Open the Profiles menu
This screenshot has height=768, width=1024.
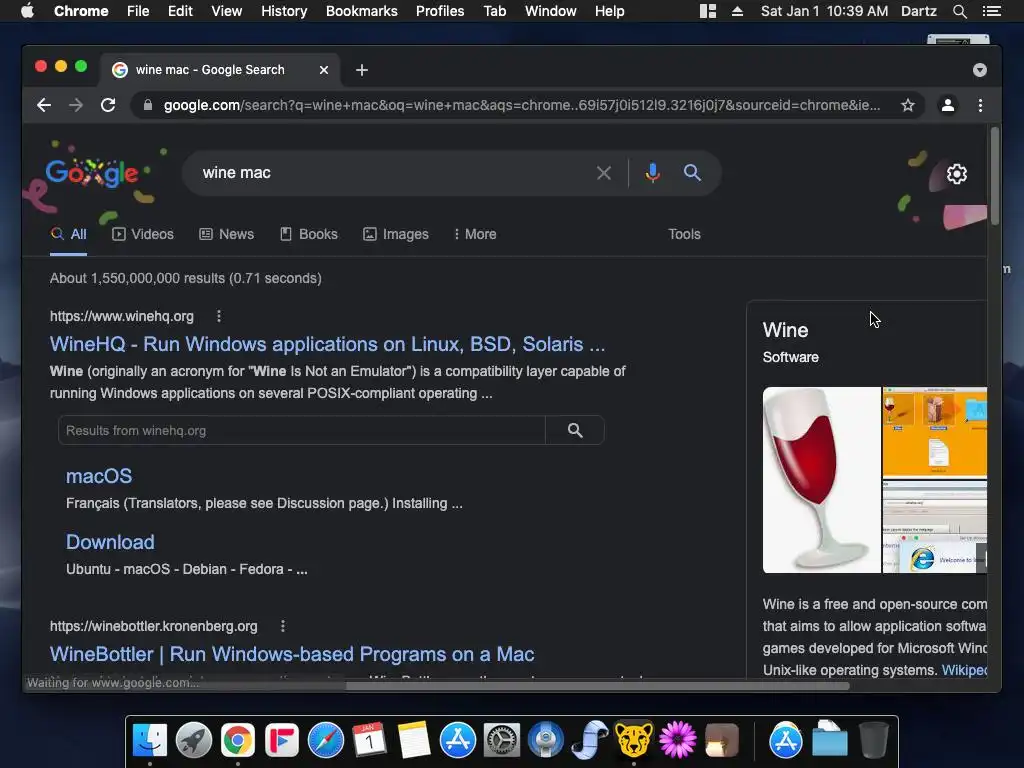click(440, 11)
